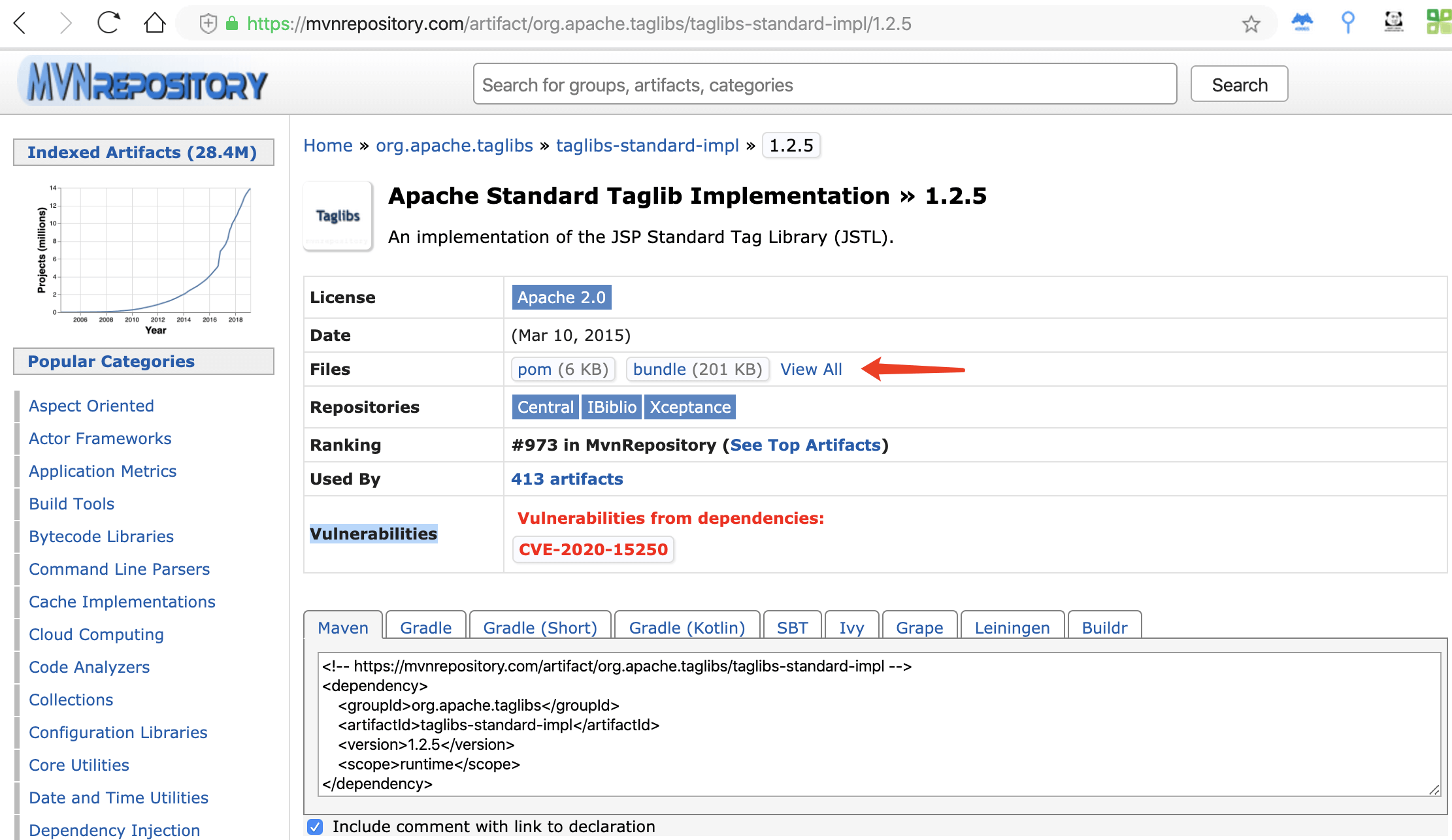Image resolution: width=1452 pixels, height=840 pixels.
Task: Open the Home breadcrumb link
Action: (x=328, y=145)
